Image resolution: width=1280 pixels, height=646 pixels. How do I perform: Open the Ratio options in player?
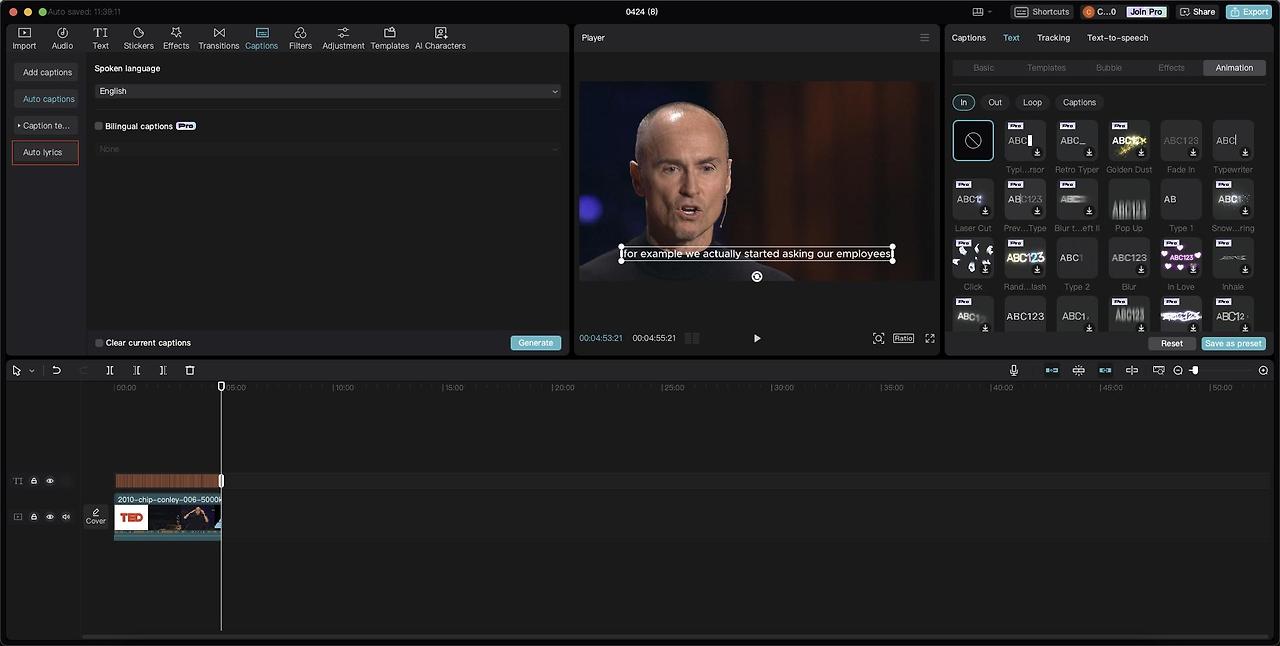pos(903,338)
